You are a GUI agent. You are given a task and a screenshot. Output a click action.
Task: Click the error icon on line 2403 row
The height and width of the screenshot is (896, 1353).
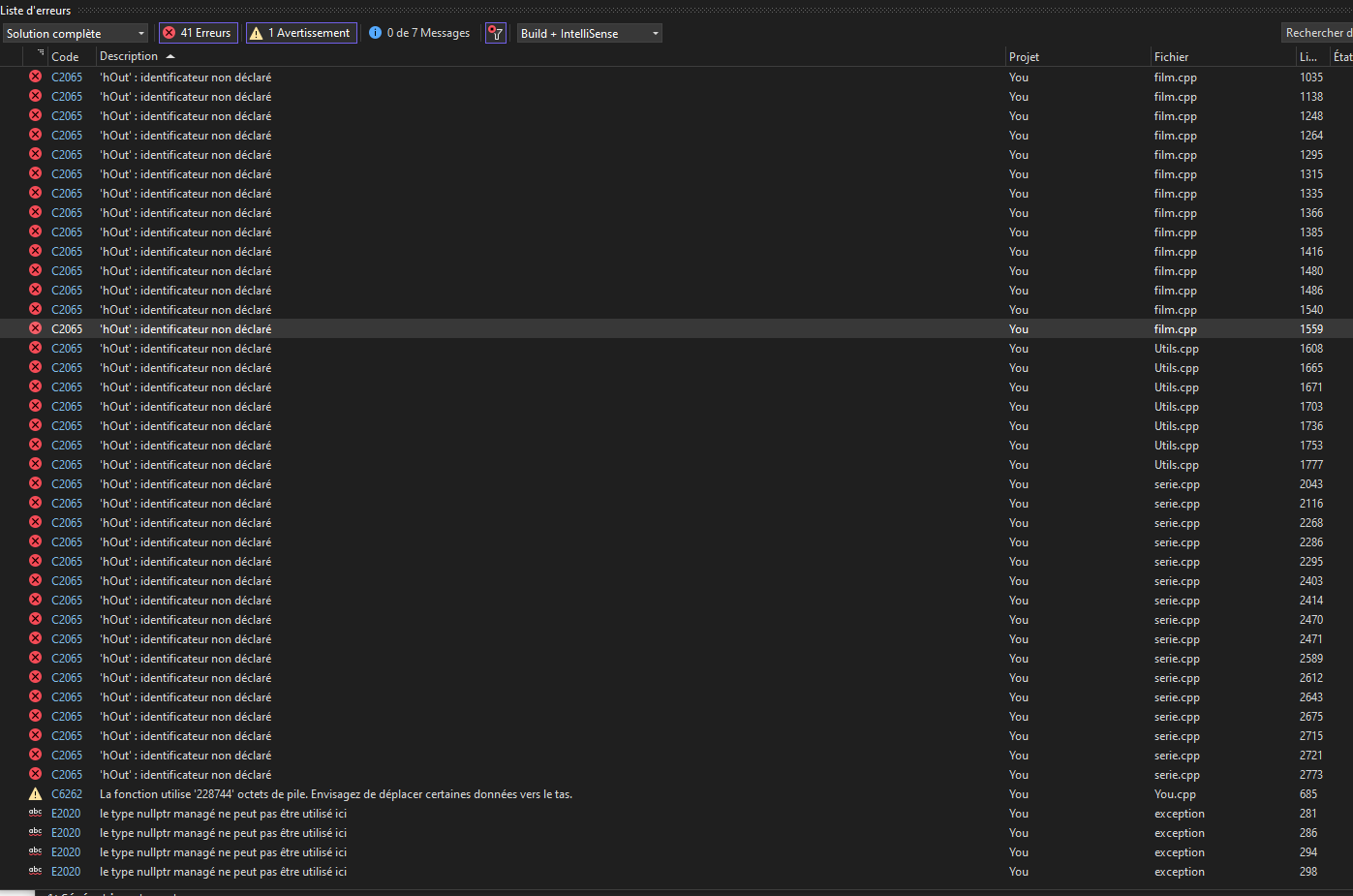click(36, 580)
